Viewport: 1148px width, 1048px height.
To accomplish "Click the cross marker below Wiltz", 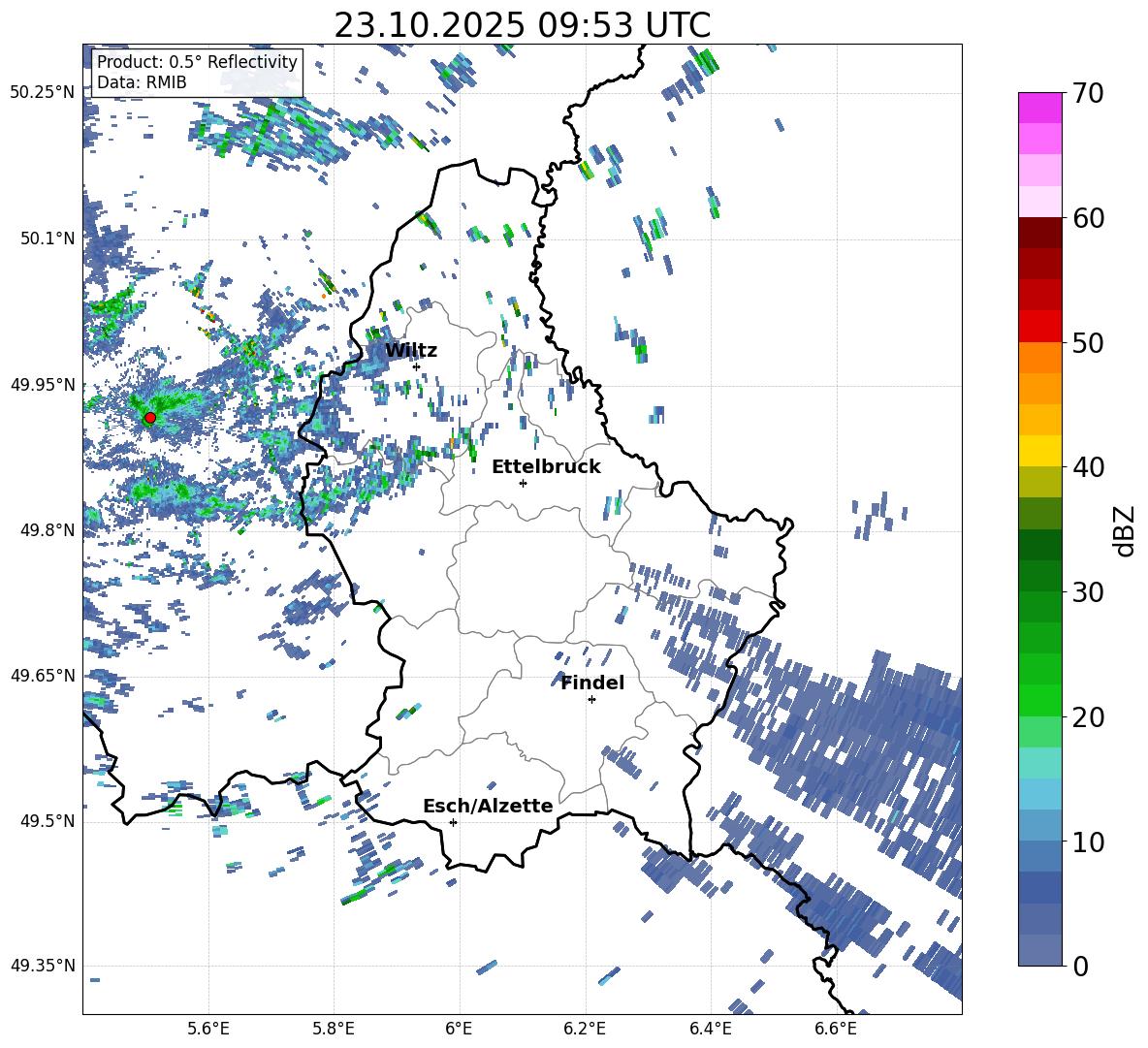I will (417, 366).
